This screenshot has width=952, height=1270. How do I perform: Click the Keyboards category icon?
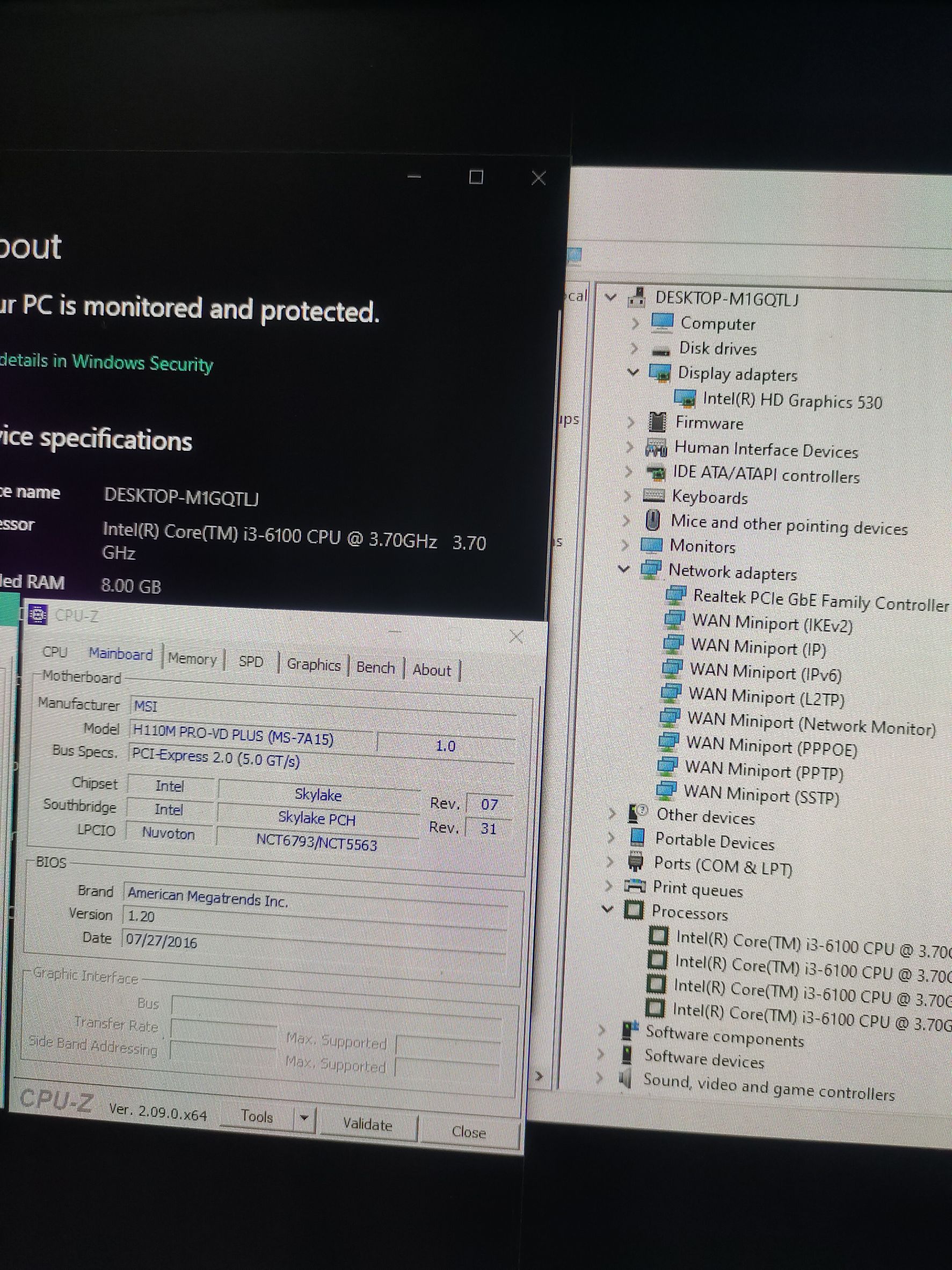pyautogui.click(x=653, y=495)
